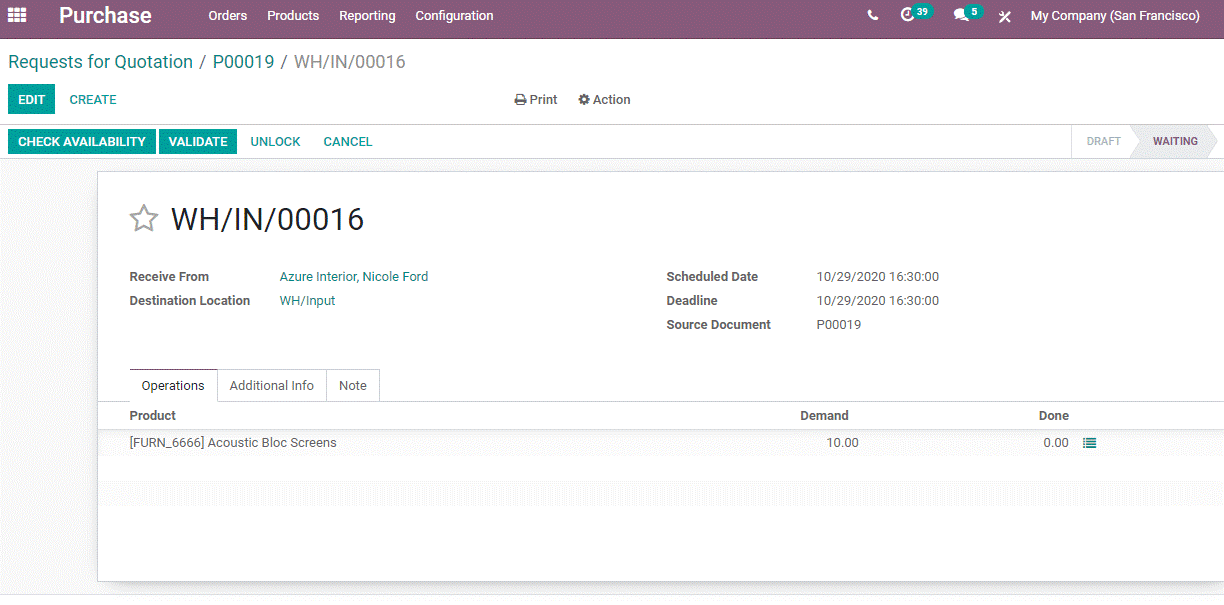
Task: Click the Product column header
Action: pyautogui.click(x=153, y=416)
